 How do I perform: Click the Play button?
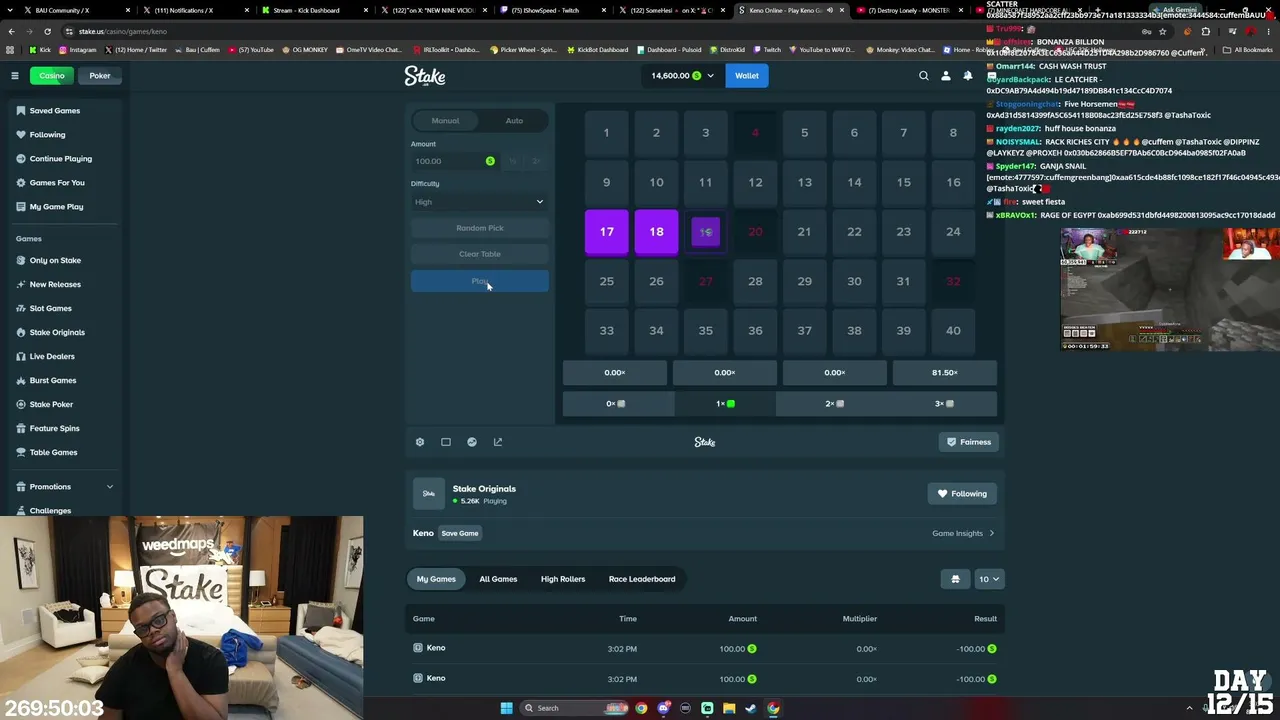click(480, 282)
